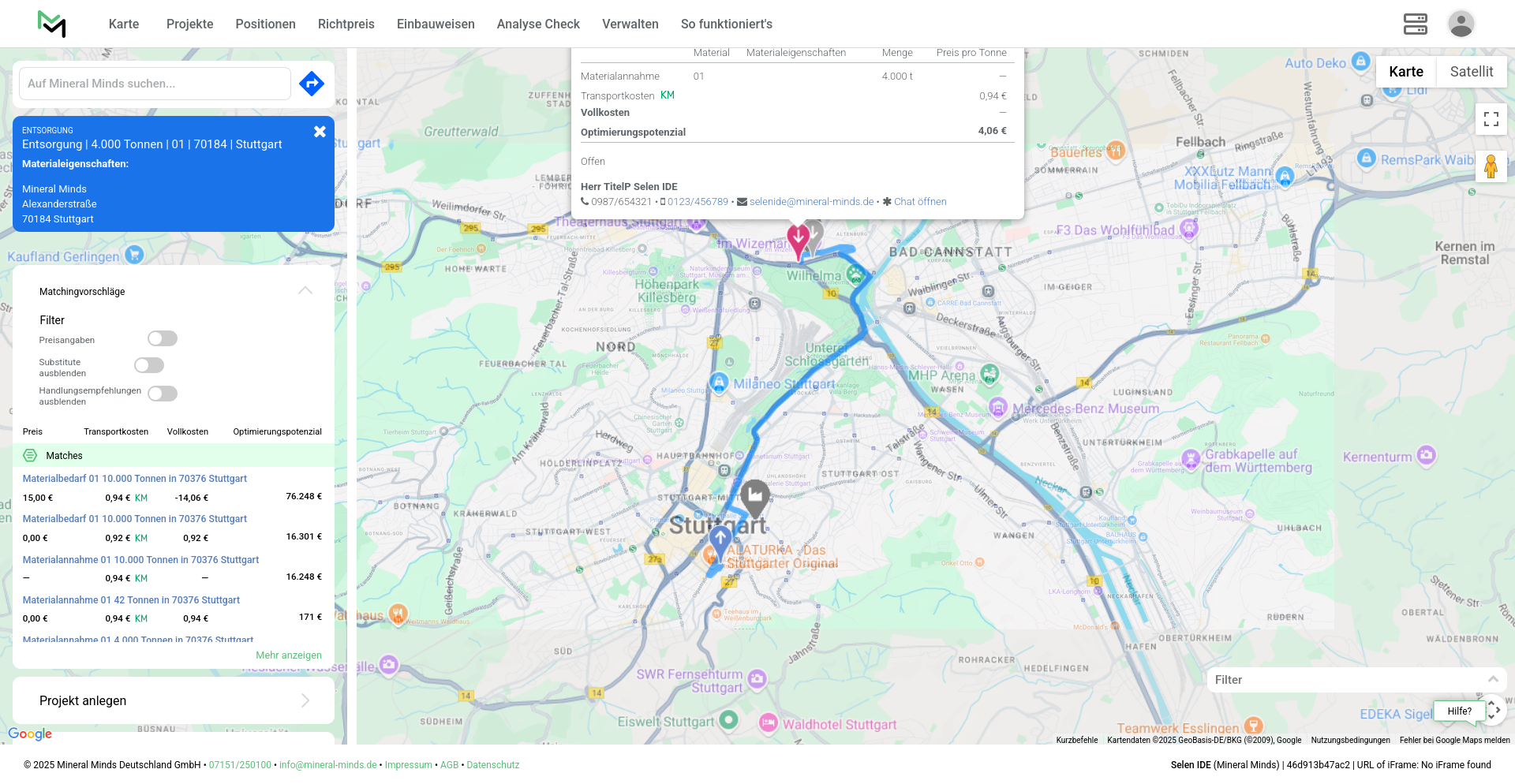Toggle map fullscreen view
This screenshot has width=1515, height=784.
[x=1491, y=119]
